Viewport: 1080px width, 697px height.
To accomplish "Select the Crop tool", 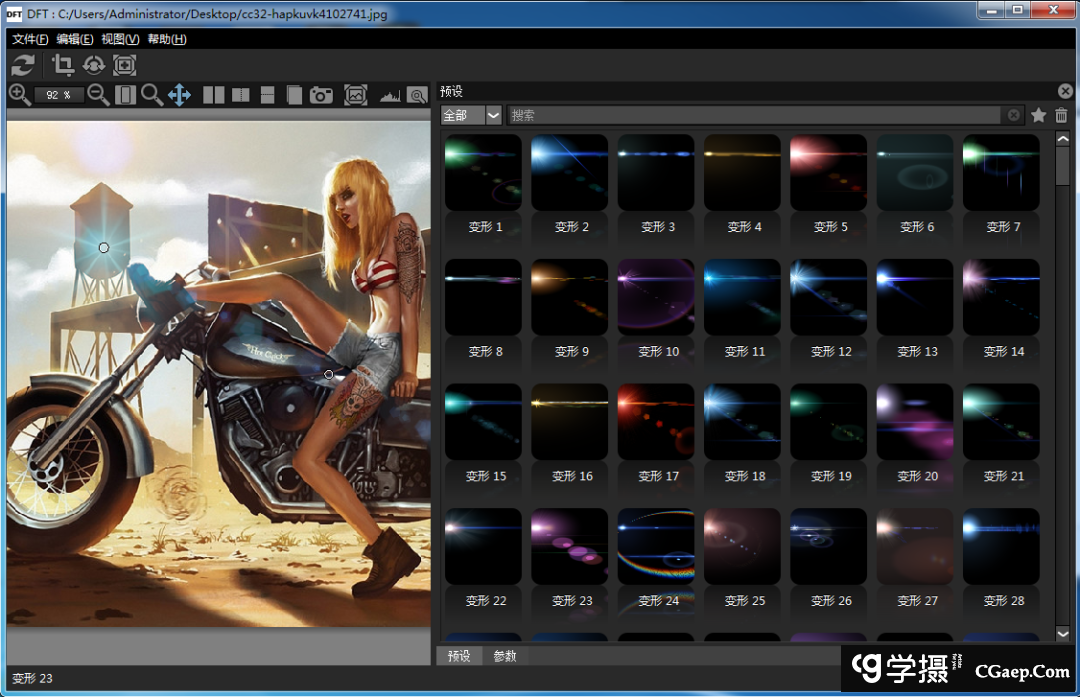I will pyautogui.click(x=63, y=66).
